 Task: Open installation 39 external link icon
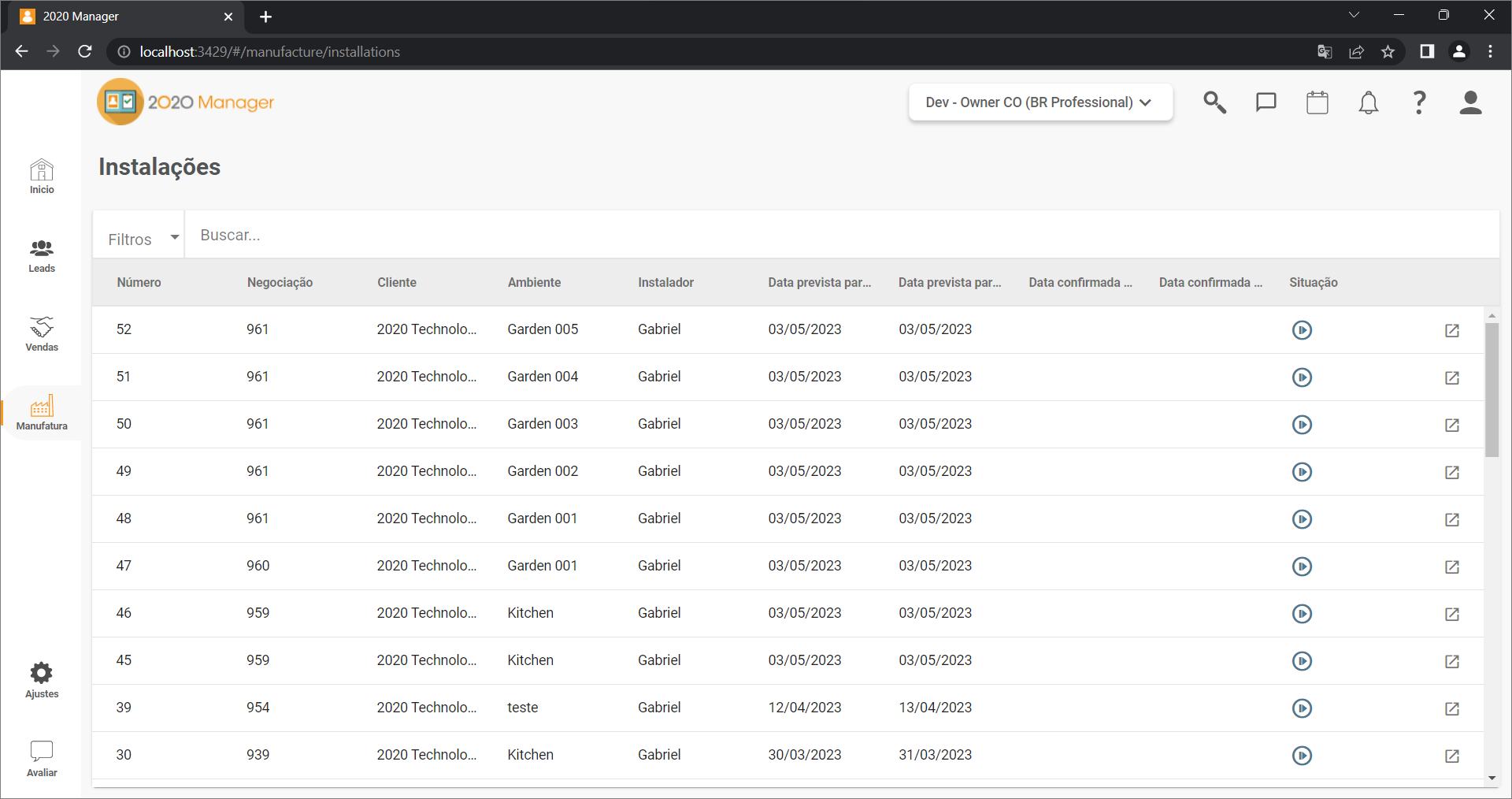(1452, 708)
